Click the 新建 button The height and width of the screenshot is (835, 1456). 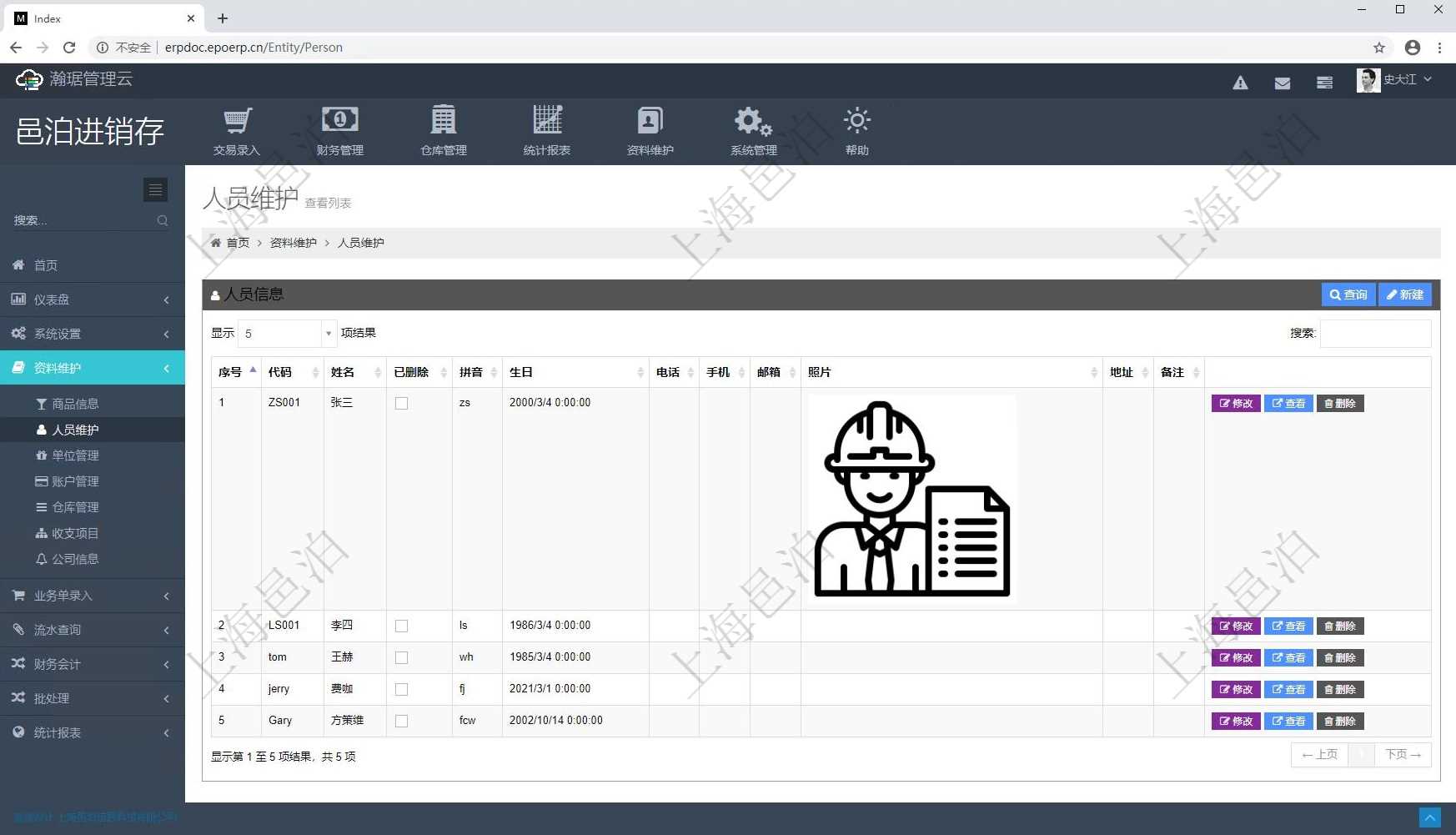[x=1404, y=295]
